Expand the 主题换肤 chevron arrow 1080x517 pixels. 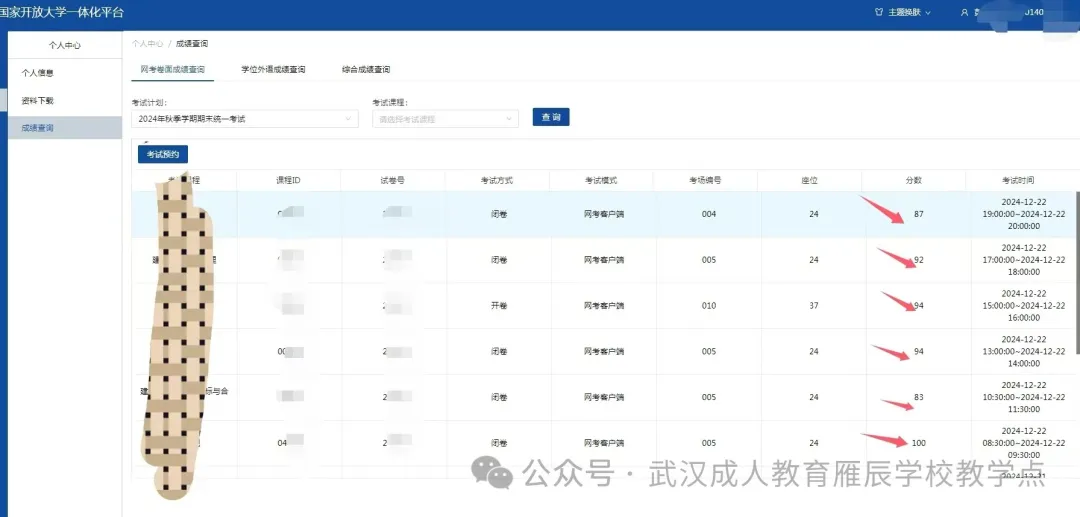(928, 12)
